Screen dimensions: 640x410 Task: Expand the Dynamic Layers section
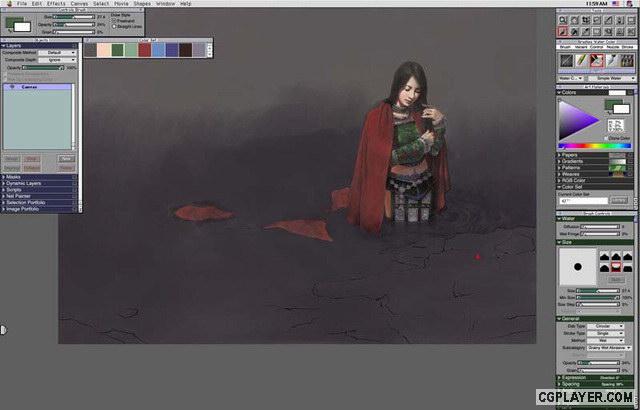pyautogui.click(x=4, y=184)
